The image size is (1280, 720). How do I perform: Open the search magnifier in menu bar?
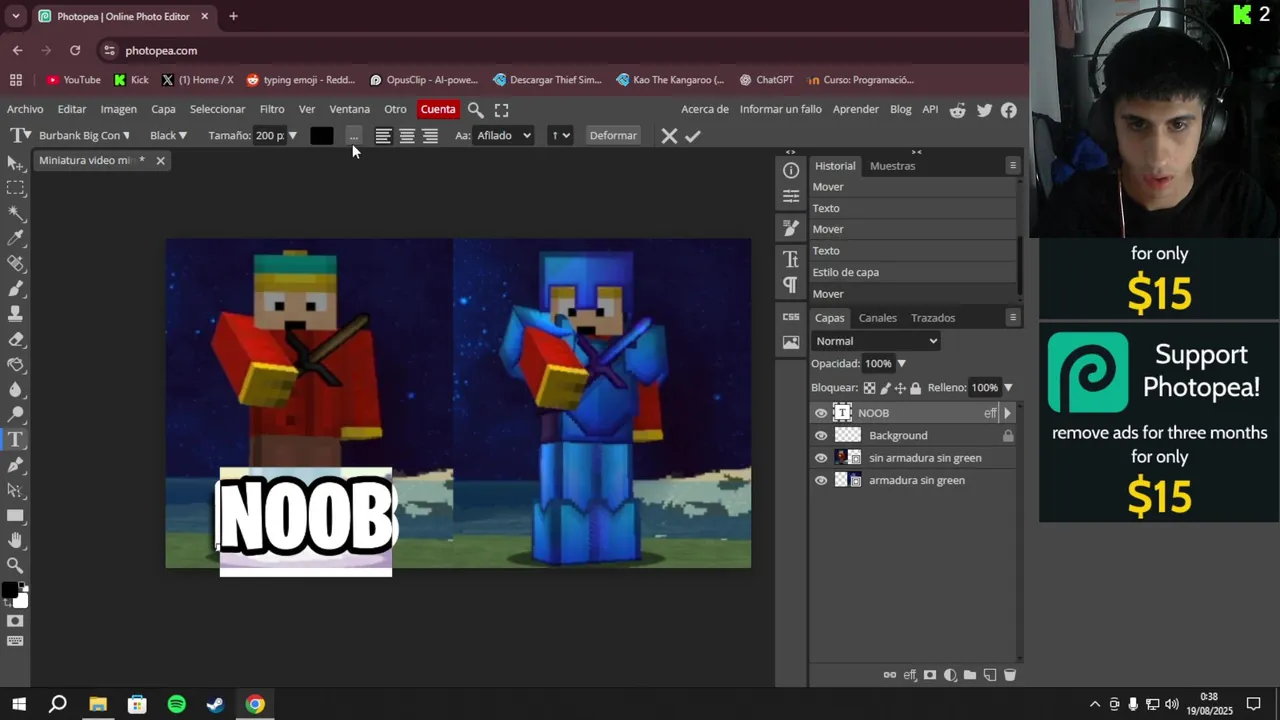(476, 109)
